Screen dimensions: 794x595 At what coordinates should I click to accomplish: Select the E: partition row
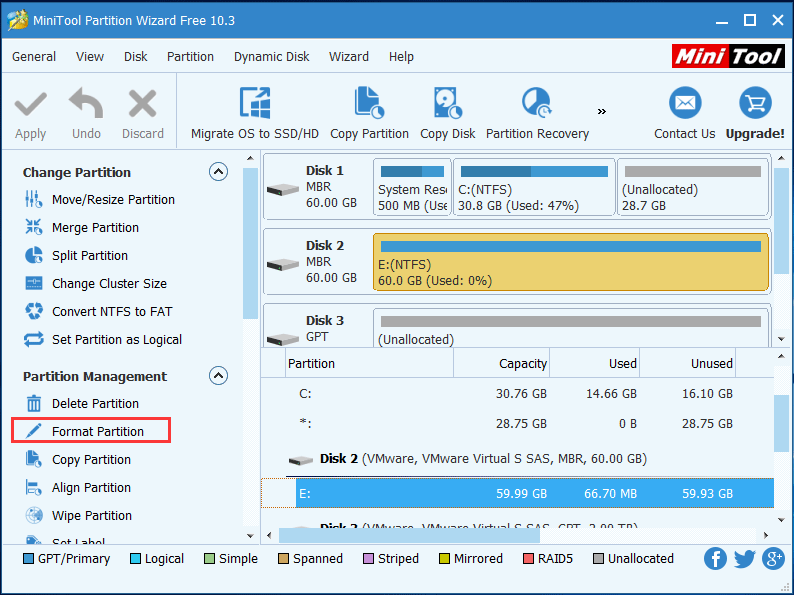(x=518, y=493)
